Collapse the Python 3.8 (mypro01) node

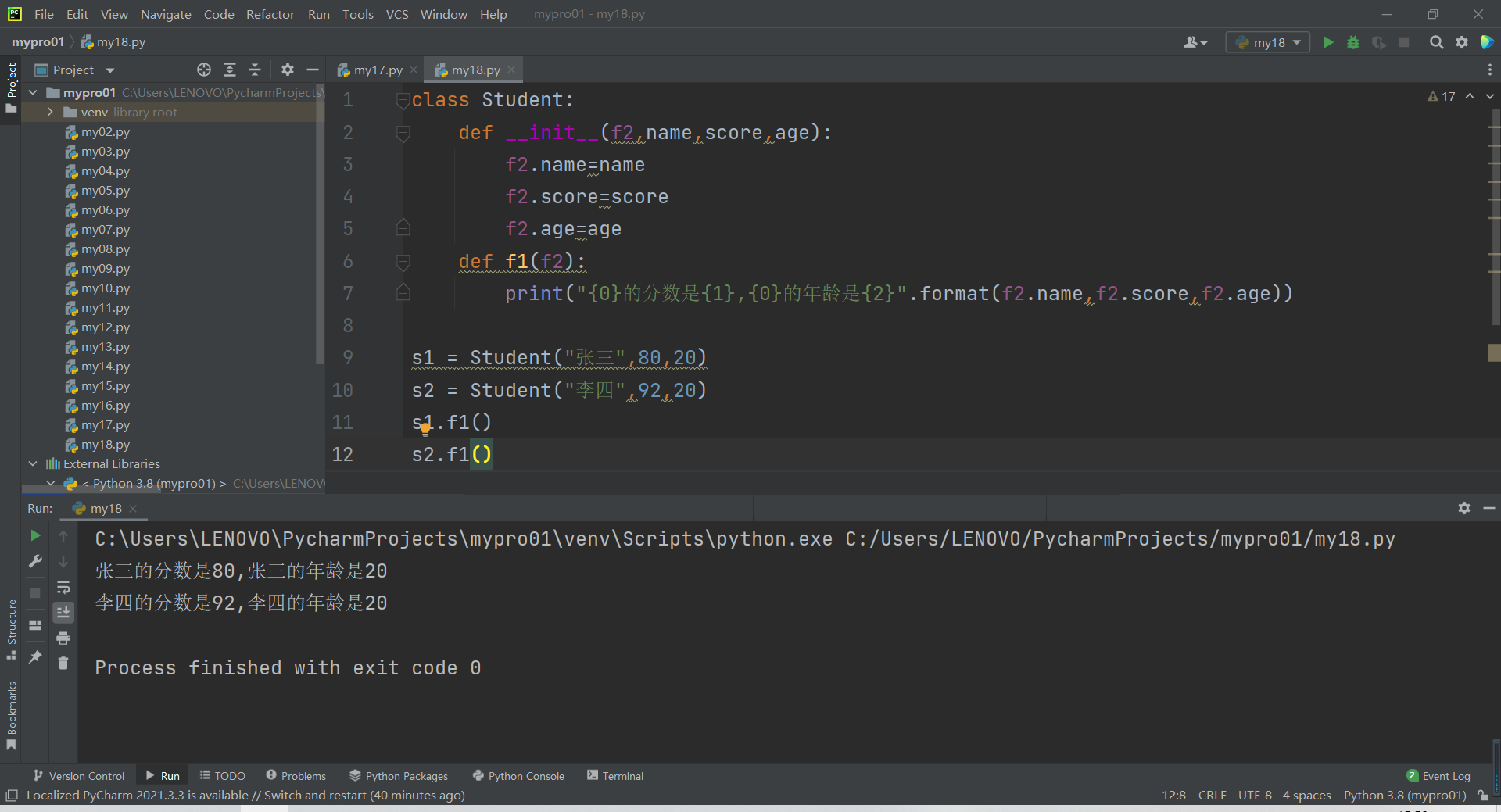pos(50,483)
